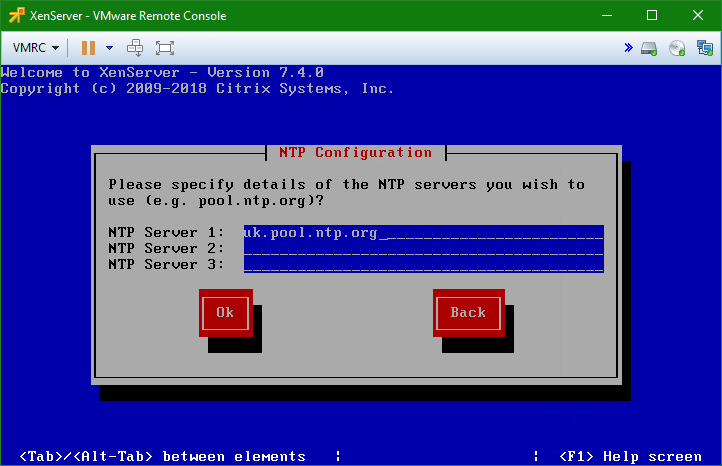Expand the device toolbar chevron
Screen dimensions: 722x466
tap(628, 47)
